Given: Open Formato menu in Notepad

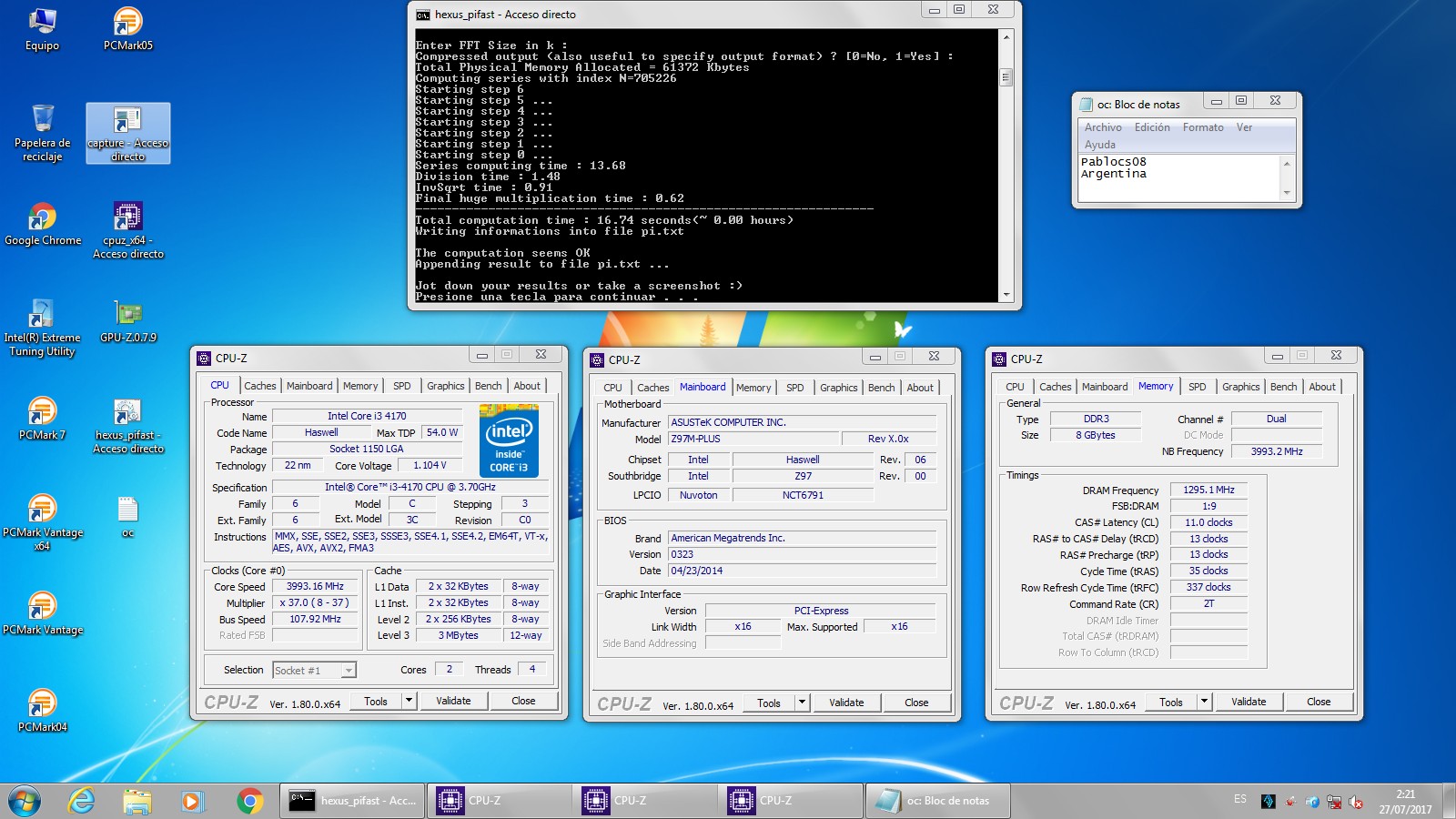Looking at the screenshot, I should coord(1203,127).
